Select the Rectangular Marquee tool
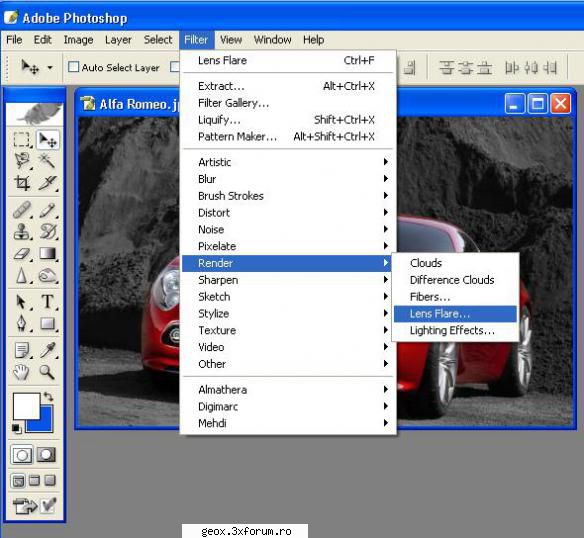The height and width of the screenshot is (538, 584). click(x=22, y=140)
